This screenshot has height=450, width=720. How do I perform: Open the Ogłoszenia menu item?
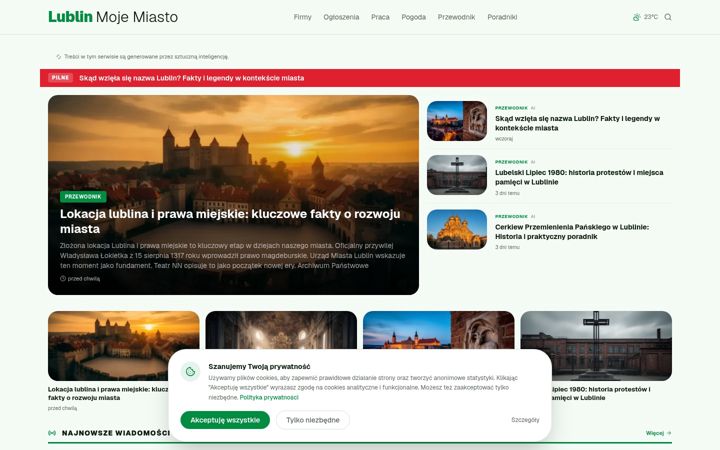(x=341, y=17)
